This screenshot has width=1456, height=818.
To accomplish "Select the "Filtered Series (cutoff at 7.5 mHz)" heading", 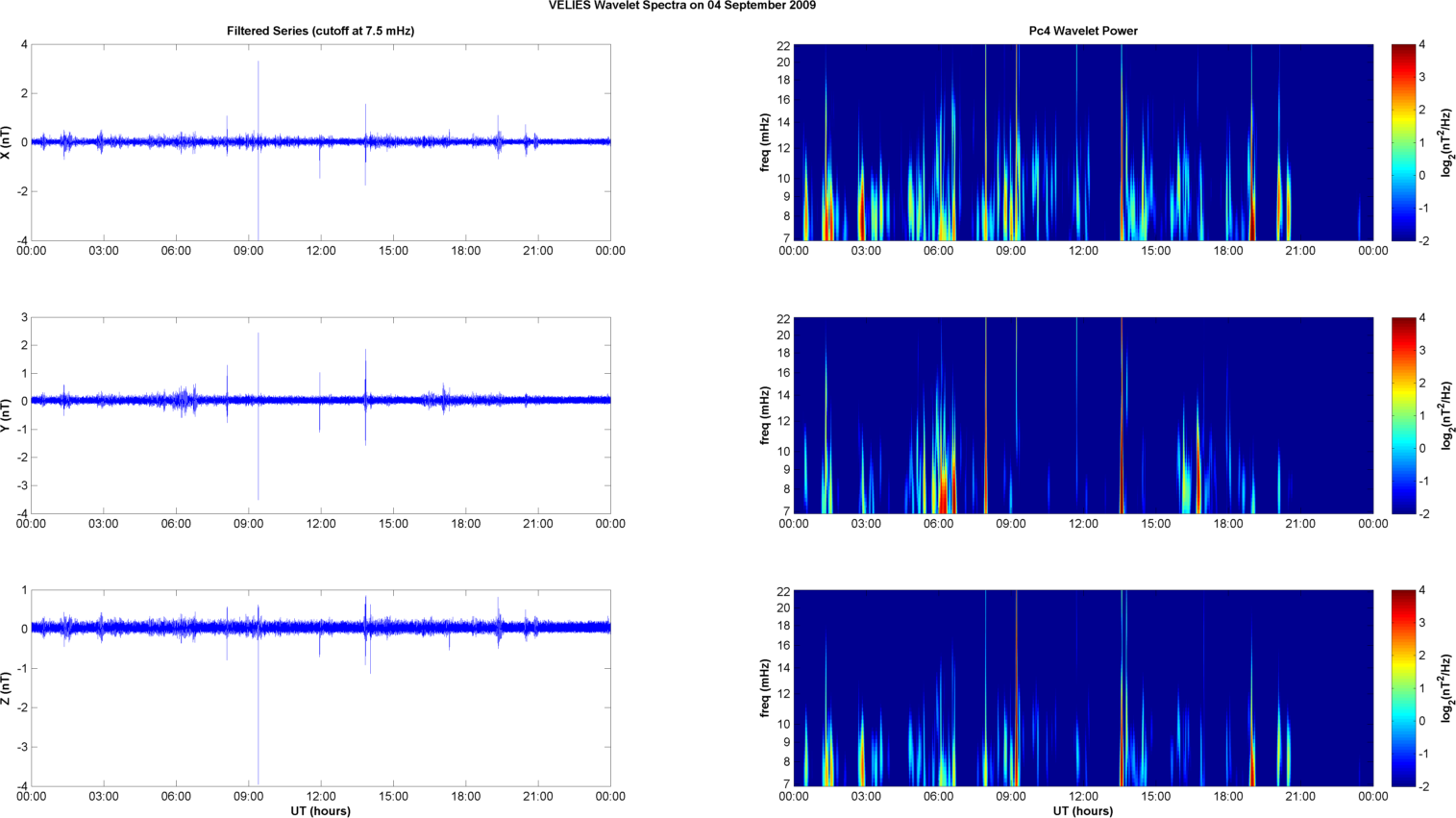I will click(320, 31).
